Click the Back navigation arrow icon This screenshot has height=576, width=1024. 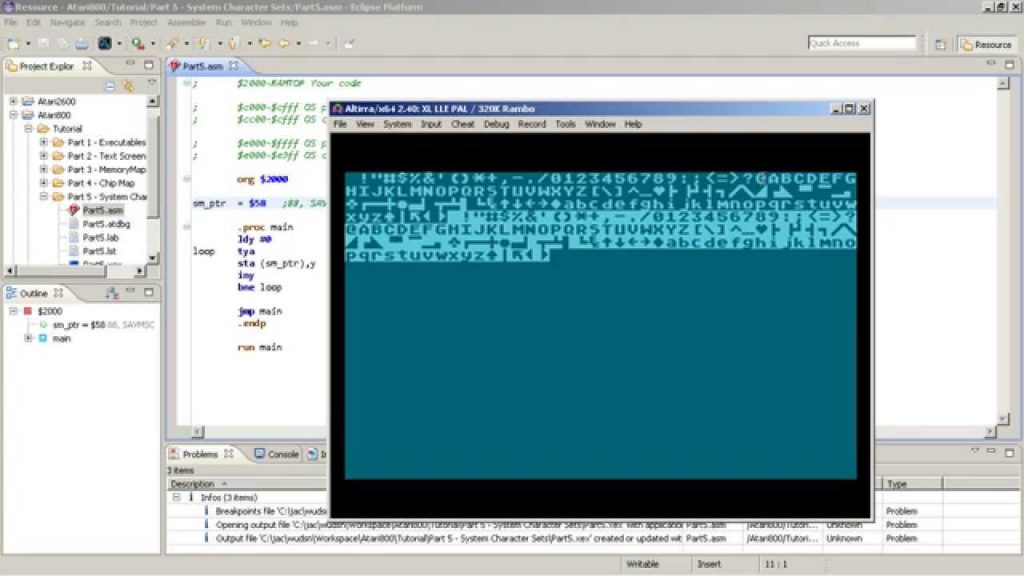coord(283,44)
